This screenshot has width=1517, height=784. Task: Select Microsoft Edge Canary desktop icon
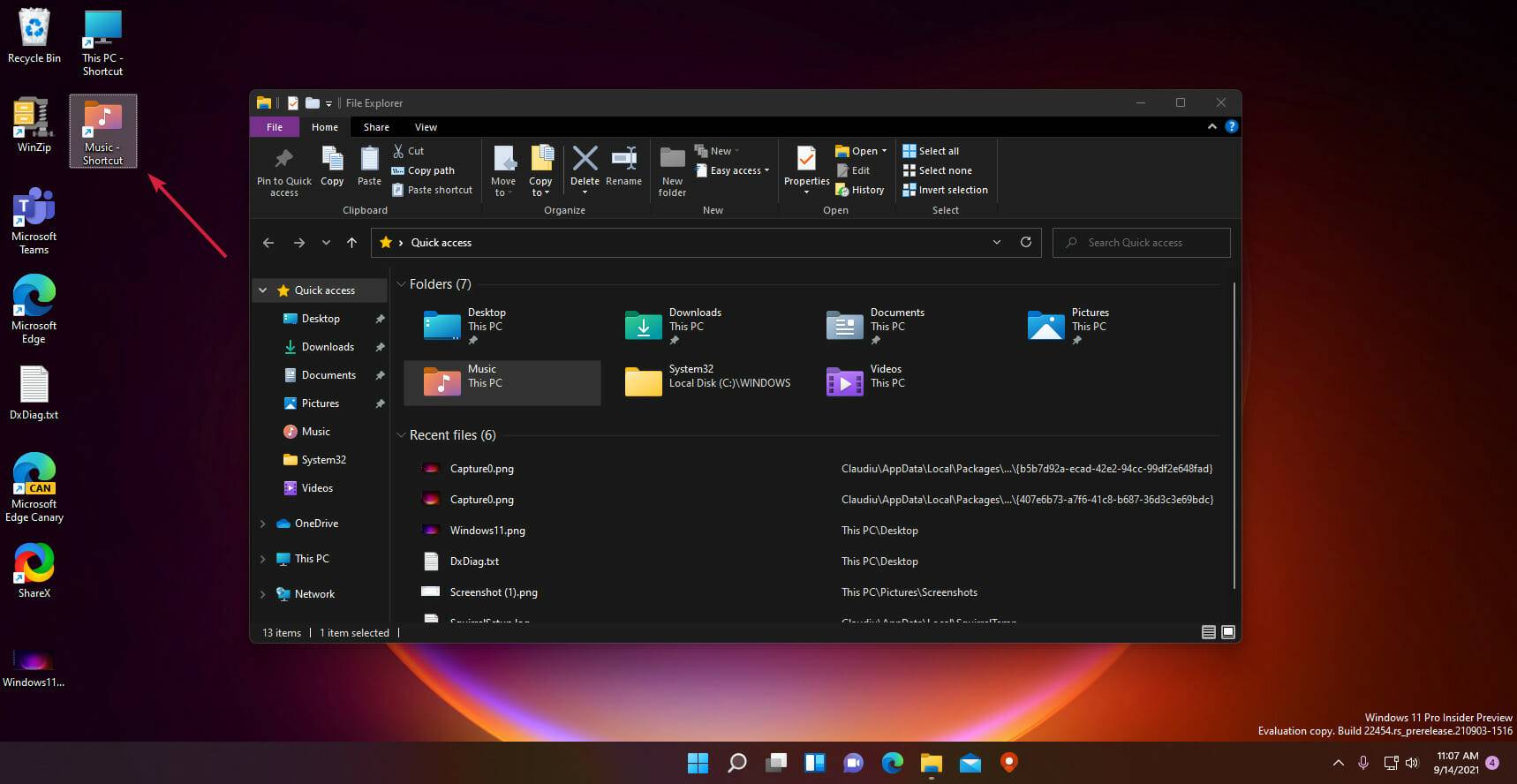pyautogui.click(x=34, y=487)
